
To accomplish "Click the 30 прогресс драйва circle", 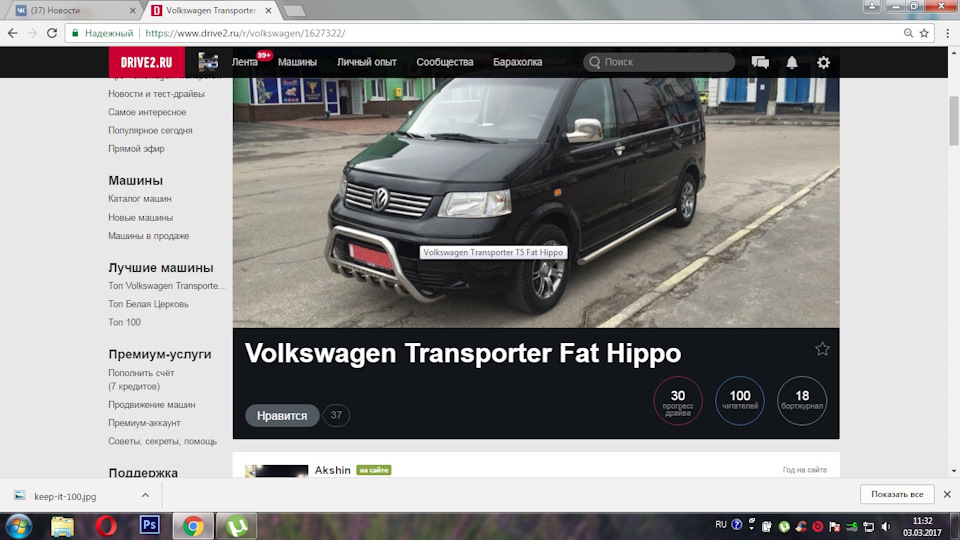I will point(678,401).
